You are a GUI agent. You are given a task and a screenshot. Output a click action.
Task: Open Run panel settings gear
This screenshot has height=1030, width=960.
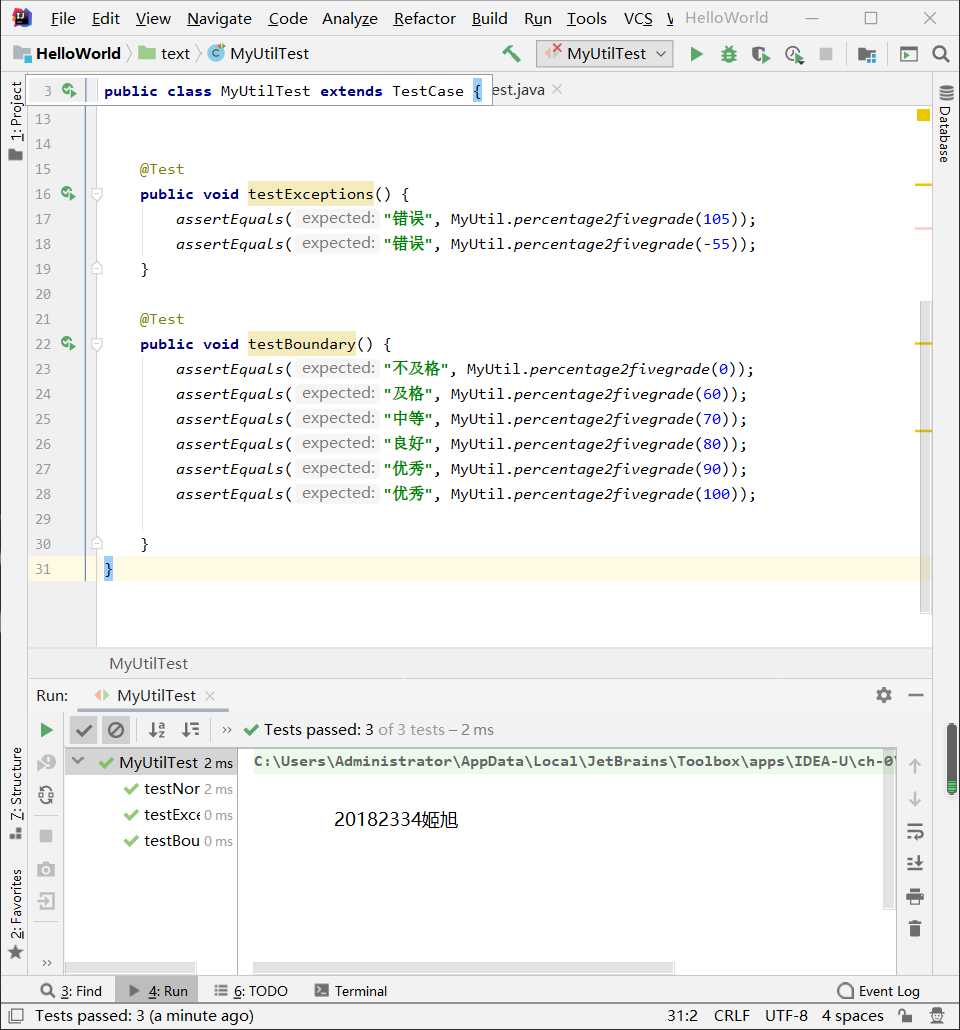click(884, 695)
